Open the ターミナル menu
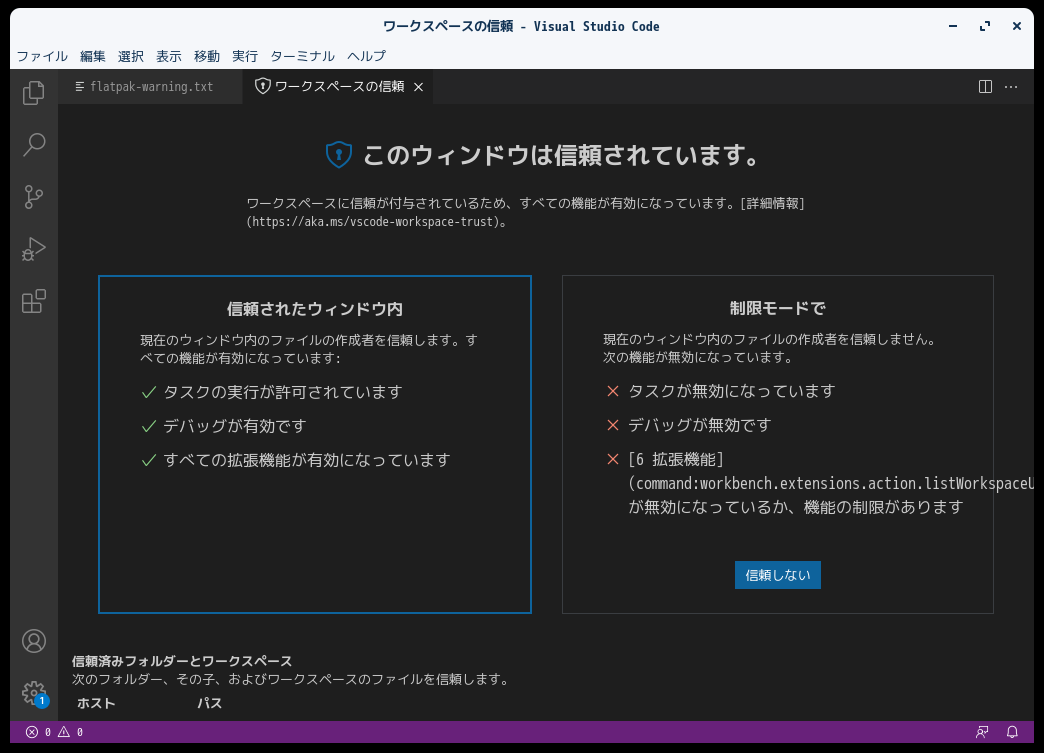 (302, 56)
